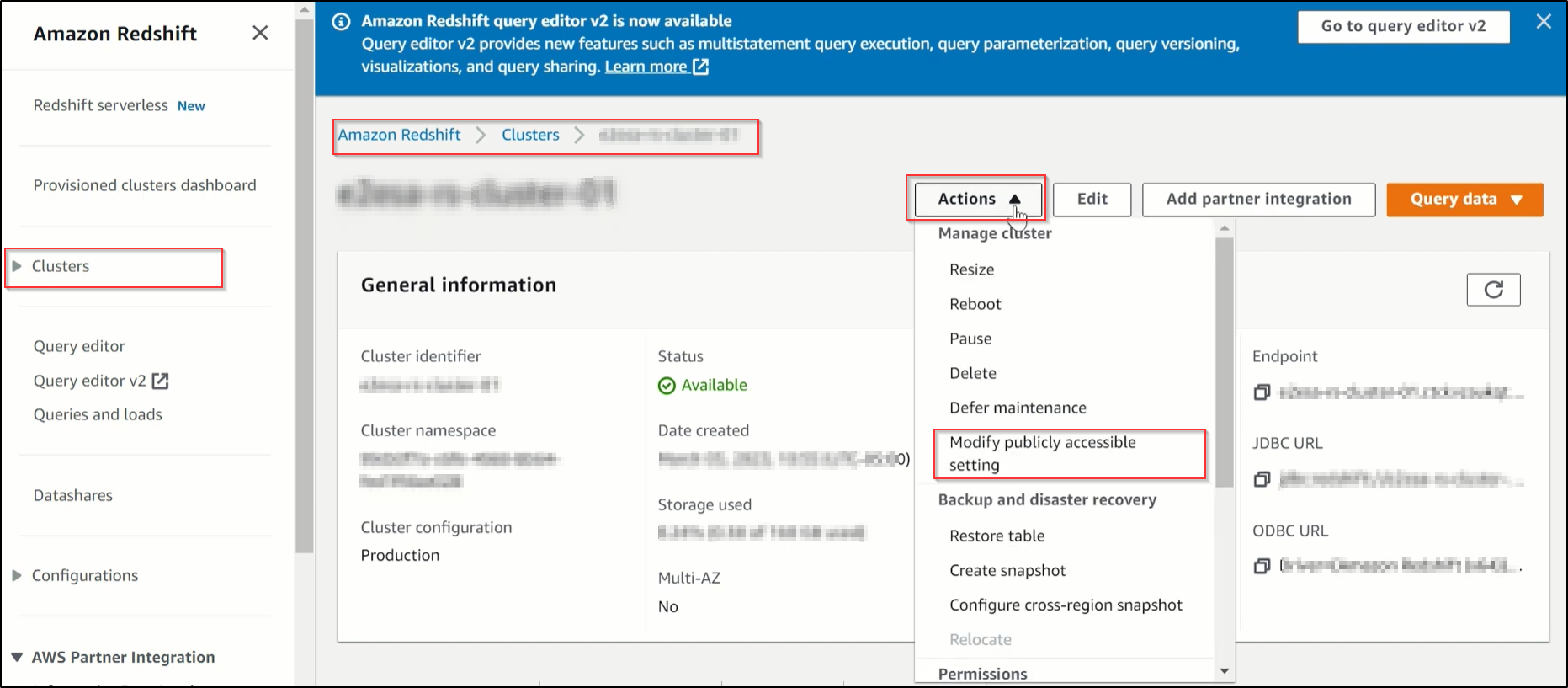This screenshot has width=1568, height=688.
Task: Select Resize from the Actions menu
Action: [971, 269]
